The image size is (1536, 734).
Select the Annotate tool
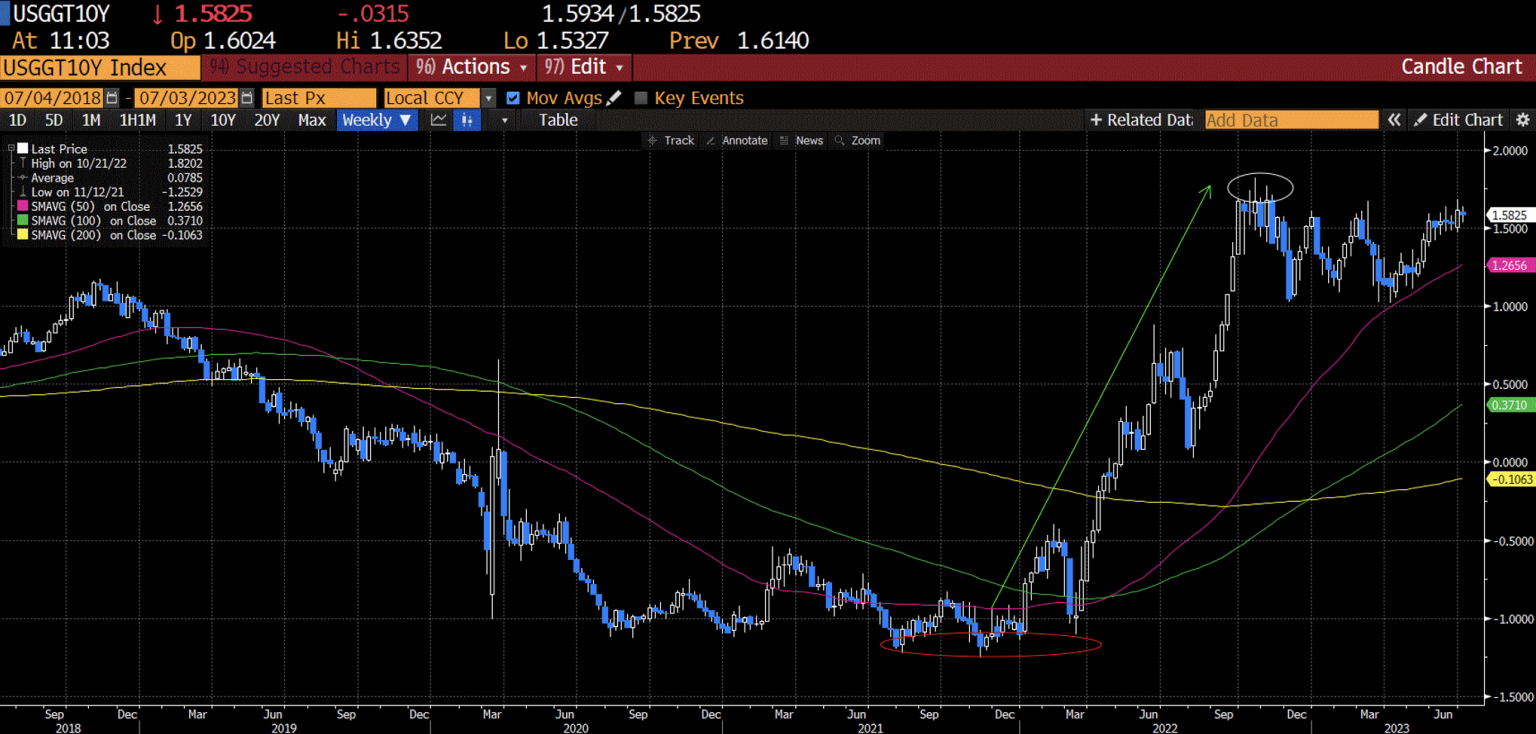(x=736, y=141)
